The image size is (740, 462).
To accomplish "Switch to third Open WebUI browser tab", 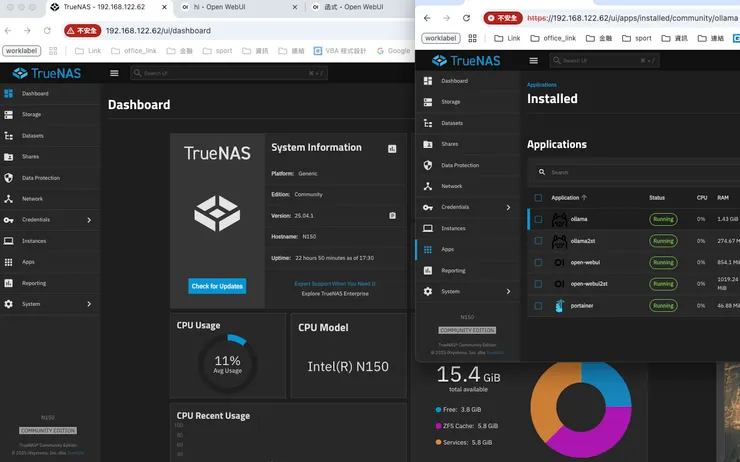I will 359,7.
